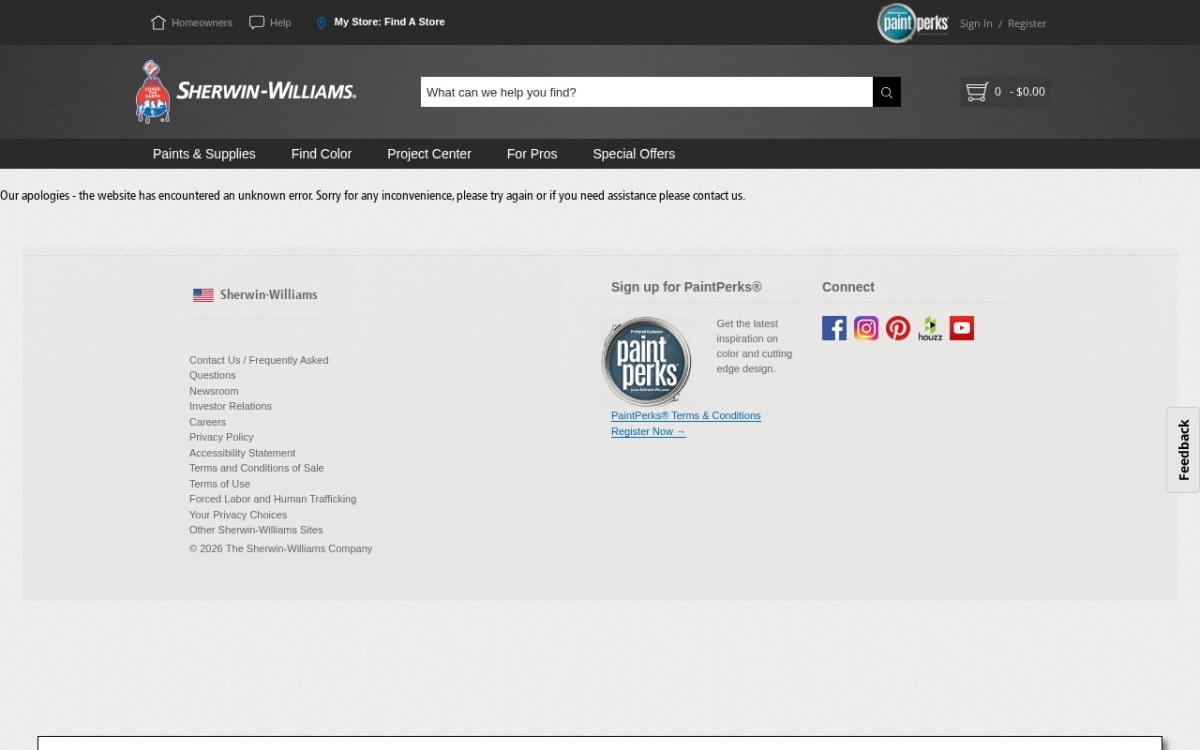Click the store location pin icon
This screenshot has width=1200, height=750.
tap(321, 23)
